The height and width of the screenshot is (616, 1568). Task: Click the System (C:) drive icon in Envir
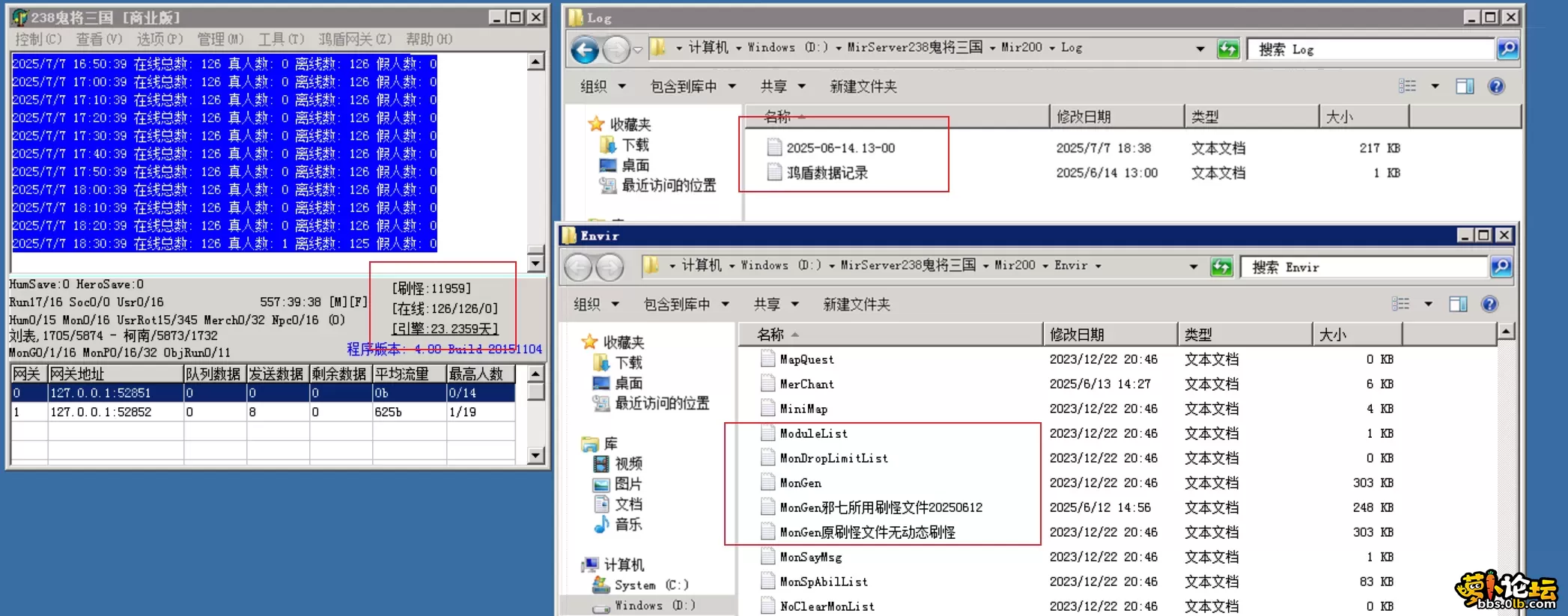601,585
